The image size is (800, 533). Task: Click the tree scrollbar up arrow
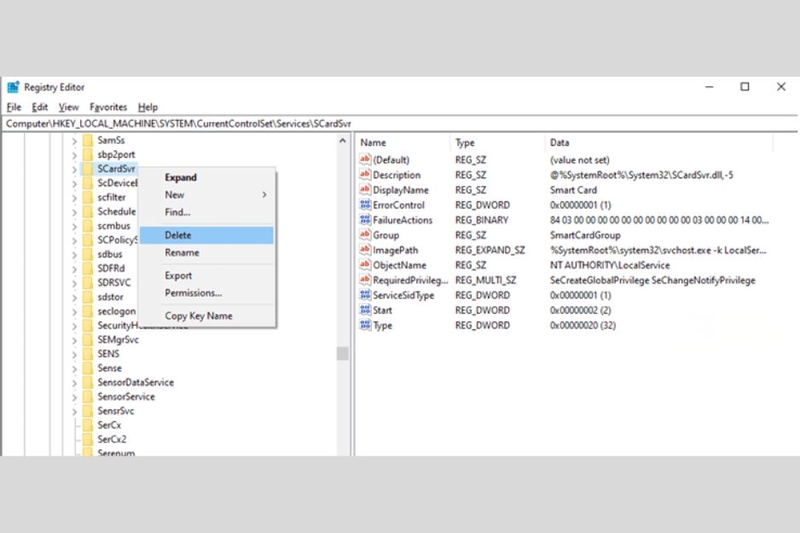click(342, 141)
